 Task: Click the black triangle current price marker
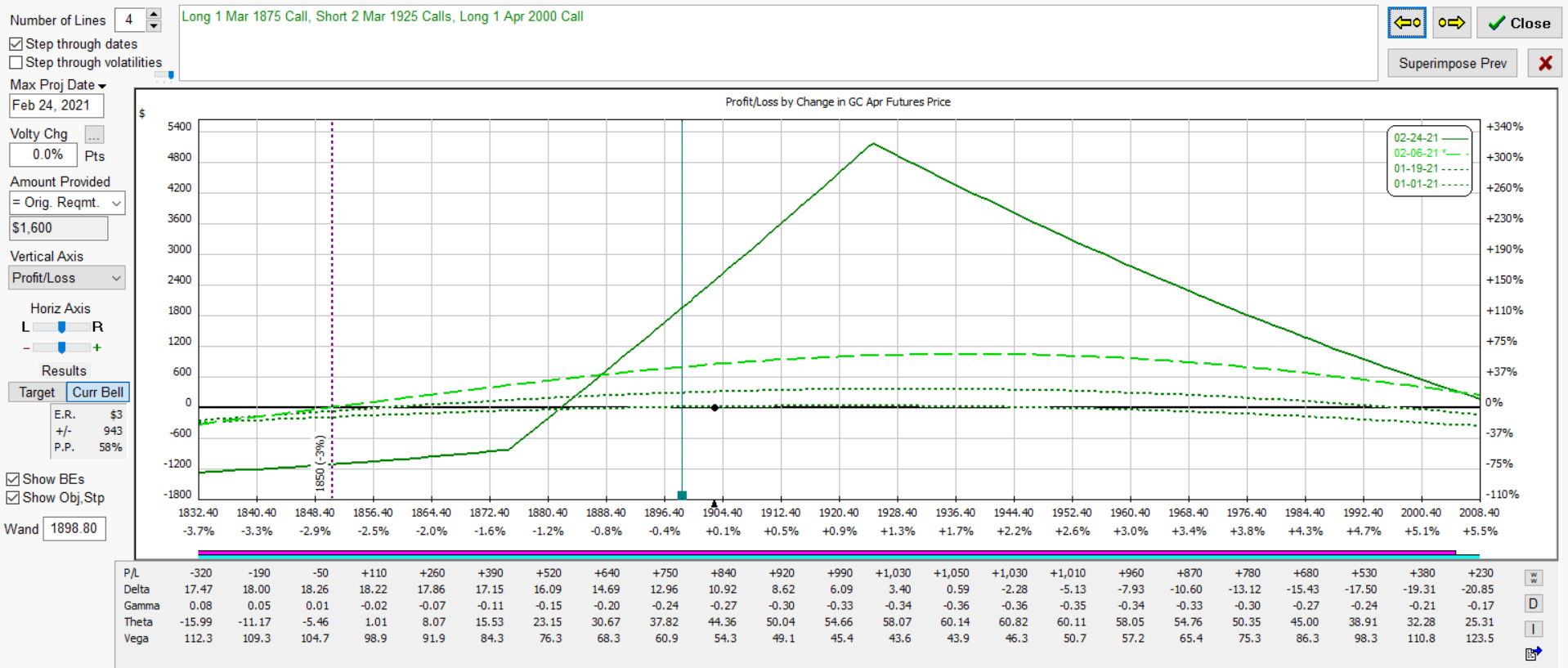(x=714, y=504)
